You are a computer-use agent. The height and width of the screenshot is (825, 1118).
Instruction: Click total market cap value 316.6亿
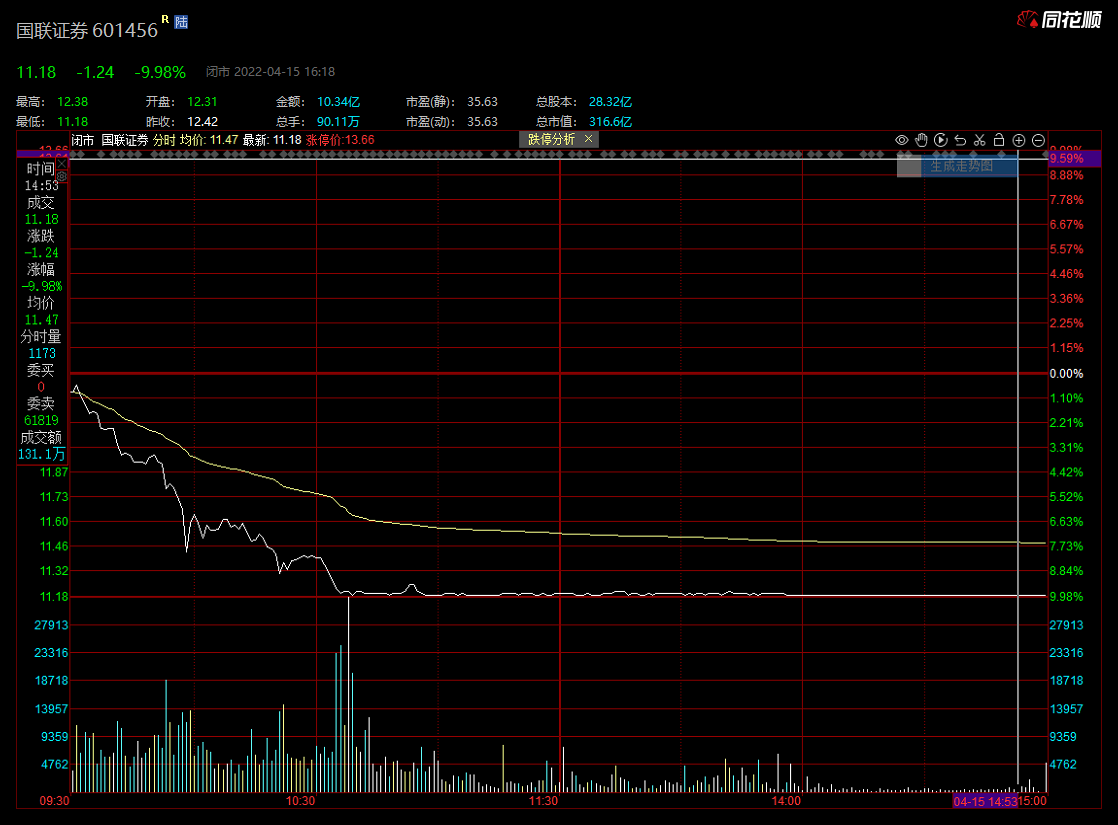click(610, 122)
